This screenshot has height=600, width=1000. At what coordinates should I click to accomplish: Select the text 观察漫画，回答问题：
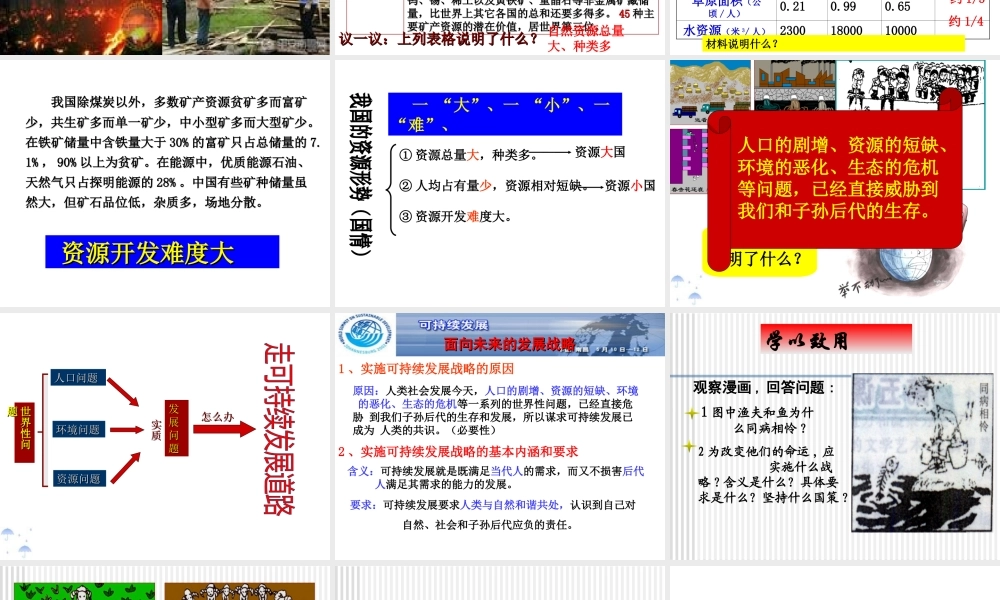pyautogui.click(x=764, y=388)
